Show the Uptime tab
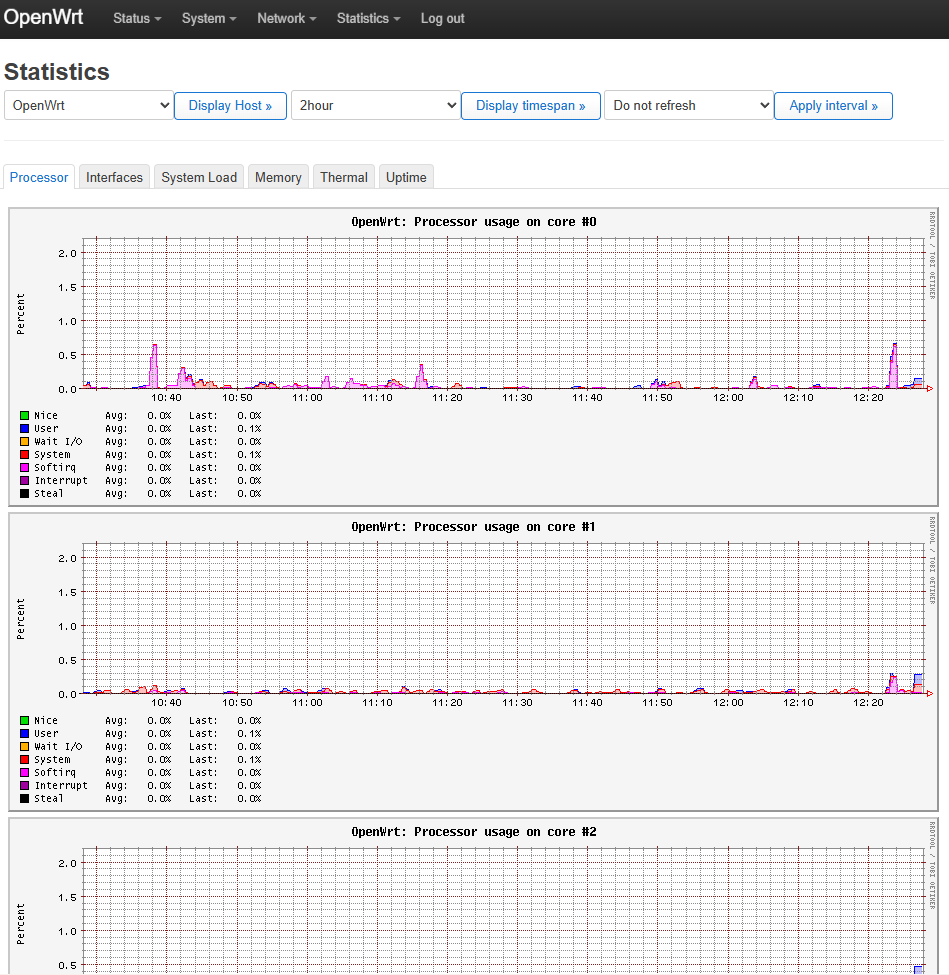This screenshot has height=975, width=949. click(x=406, y=177)
